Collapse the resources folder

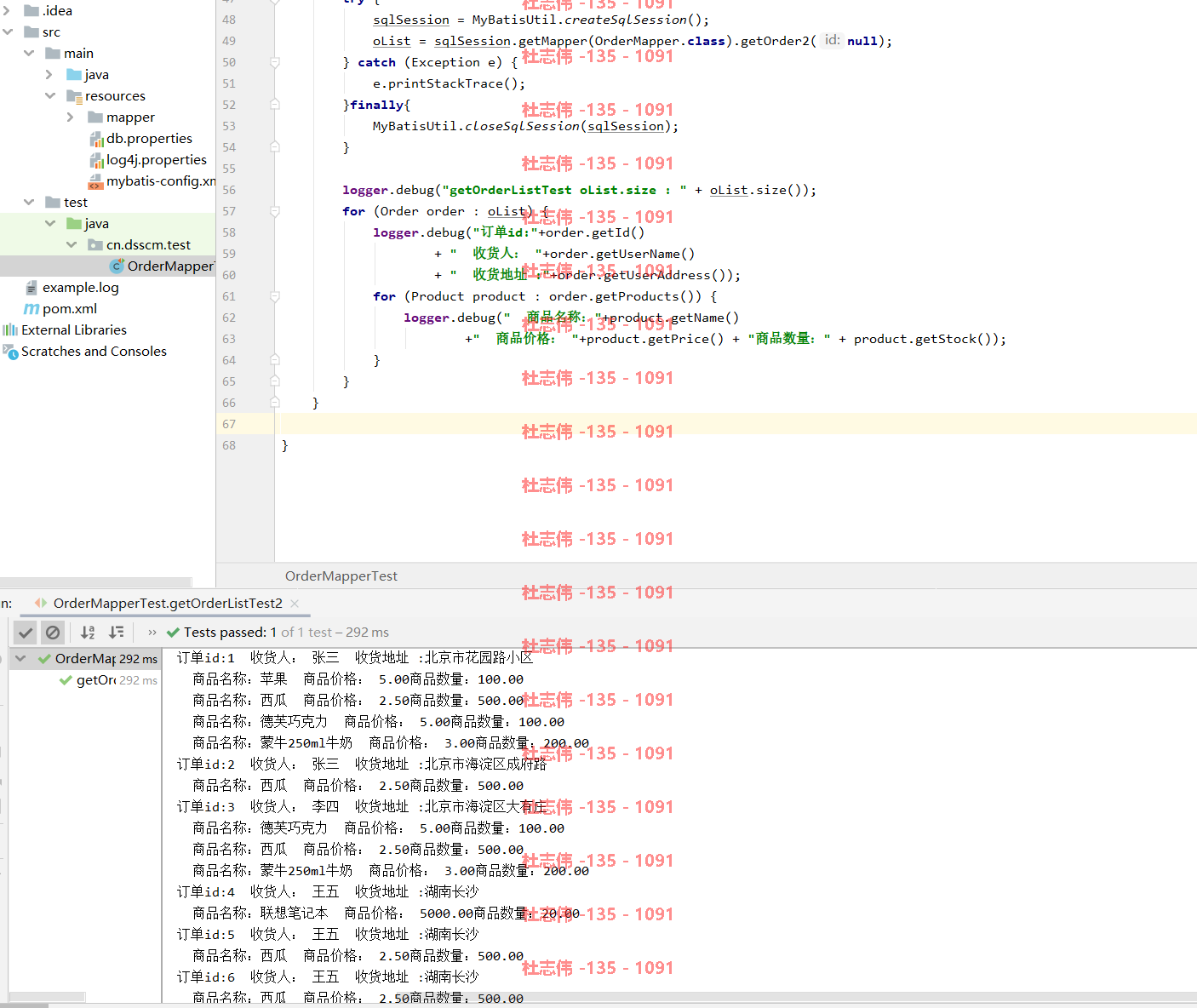coord(50,96)
